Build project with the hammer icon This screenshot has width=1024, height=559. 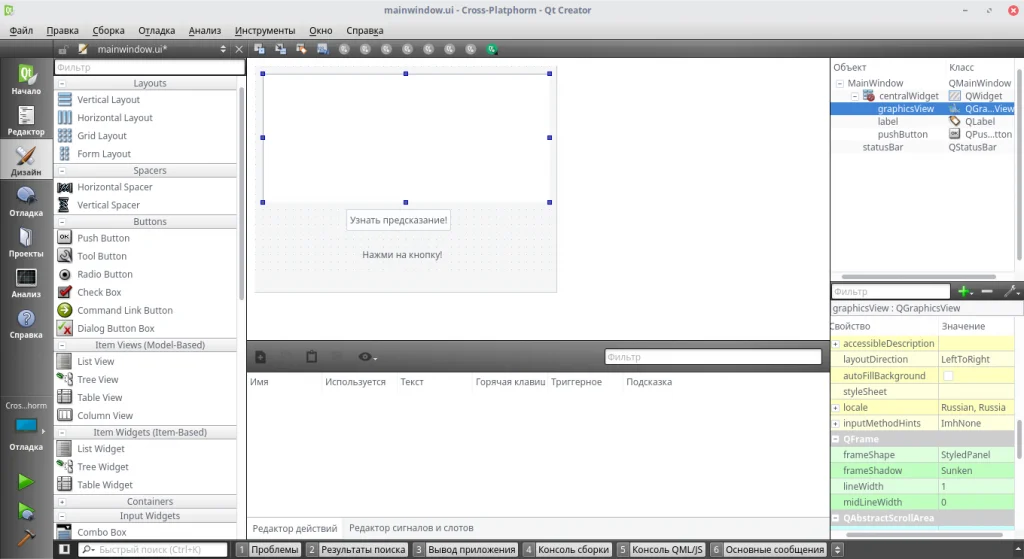click(x=26, y=537)
